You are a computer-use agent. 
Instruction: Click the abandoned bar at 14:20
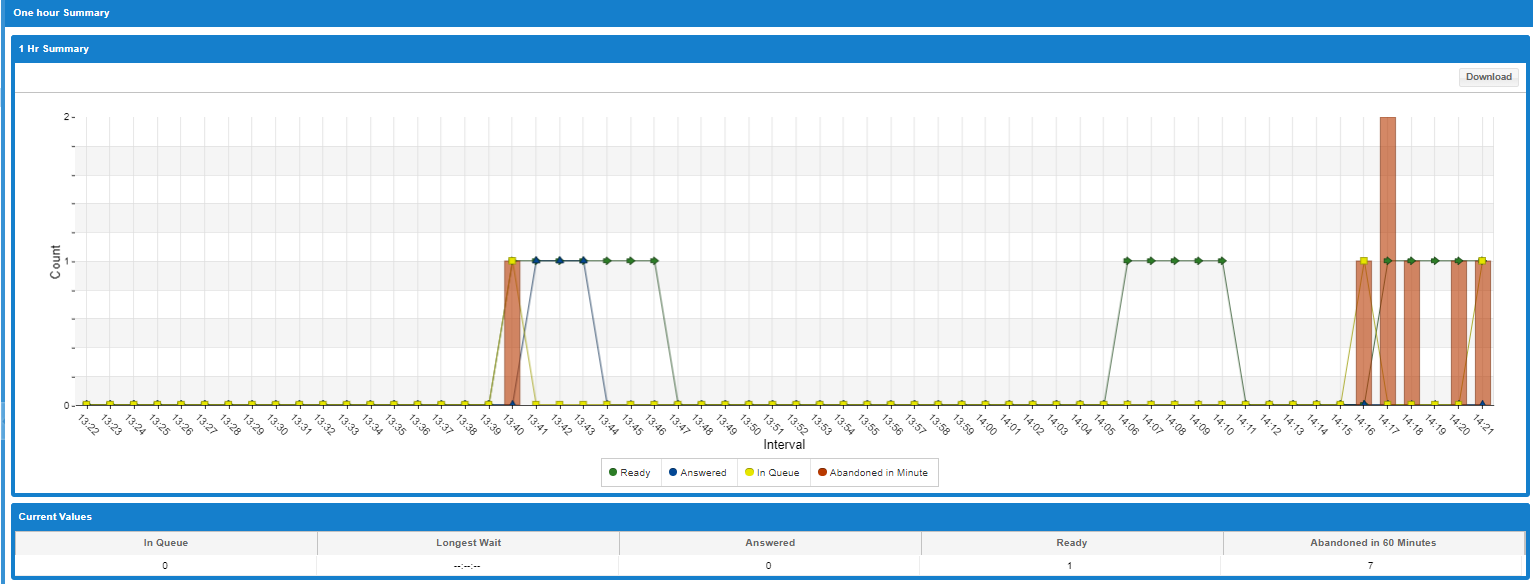[x=1458, y=333]
